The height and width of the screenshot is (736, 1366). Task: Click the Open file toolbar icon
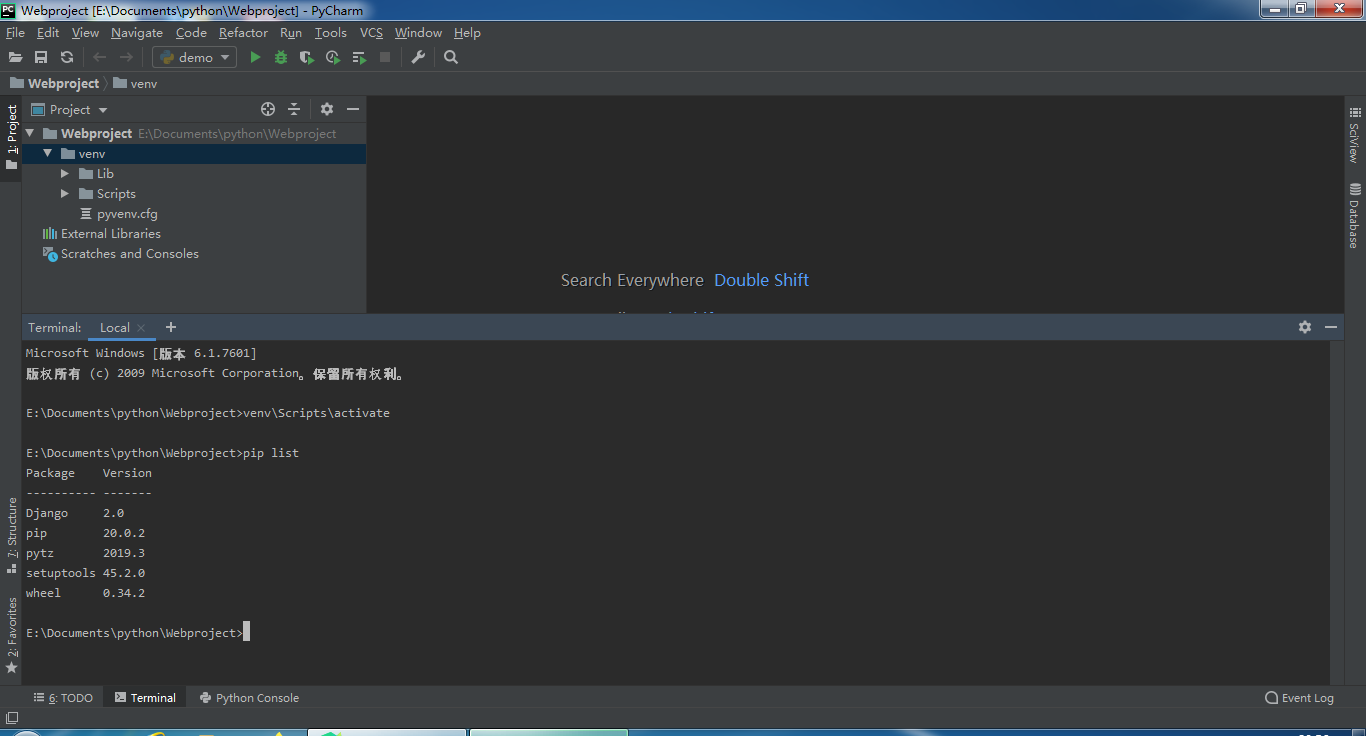tap(15, 58)
